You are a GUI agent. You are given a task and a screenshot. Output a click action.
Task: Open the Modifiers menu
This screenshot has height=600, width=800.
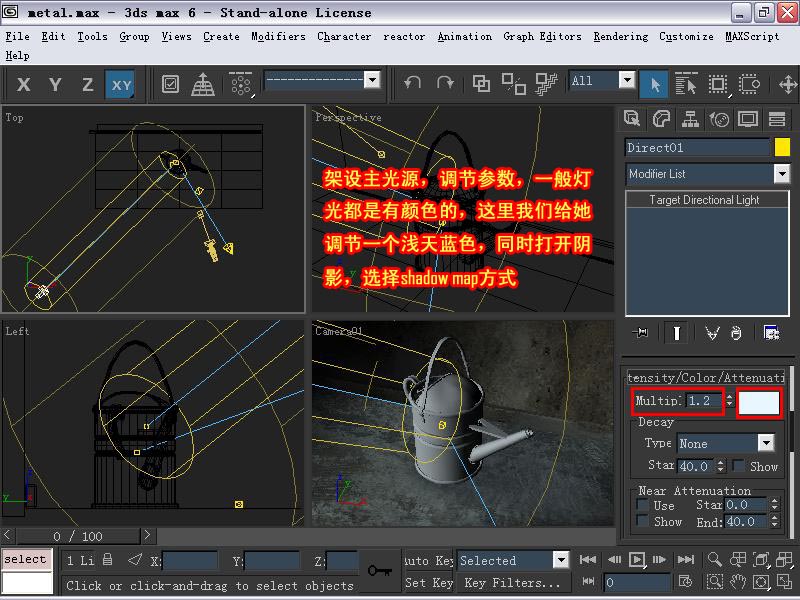[278, 36]
